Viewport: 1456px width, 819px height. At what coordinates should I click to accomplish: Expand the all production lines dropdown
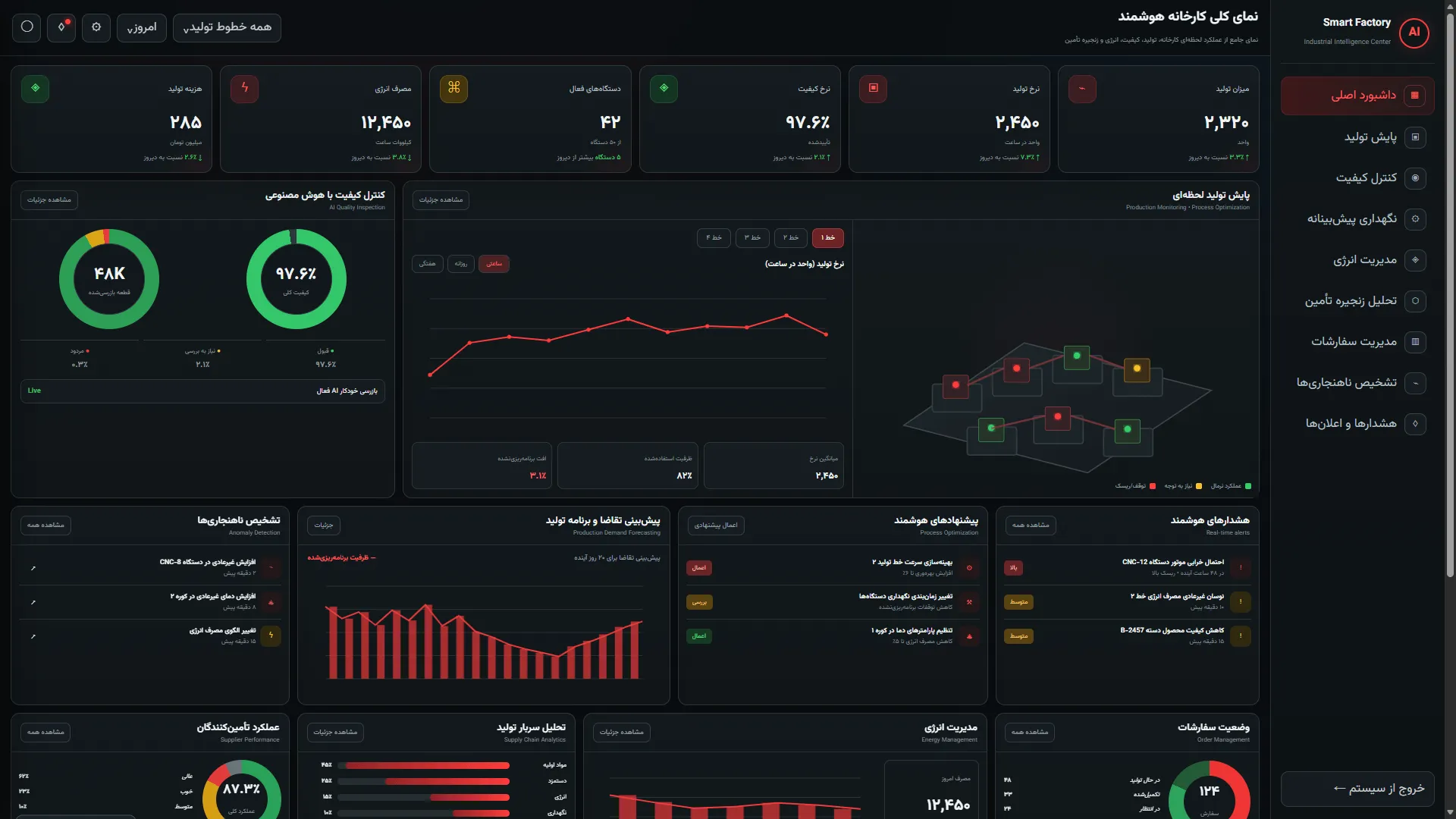click(227, 27)
